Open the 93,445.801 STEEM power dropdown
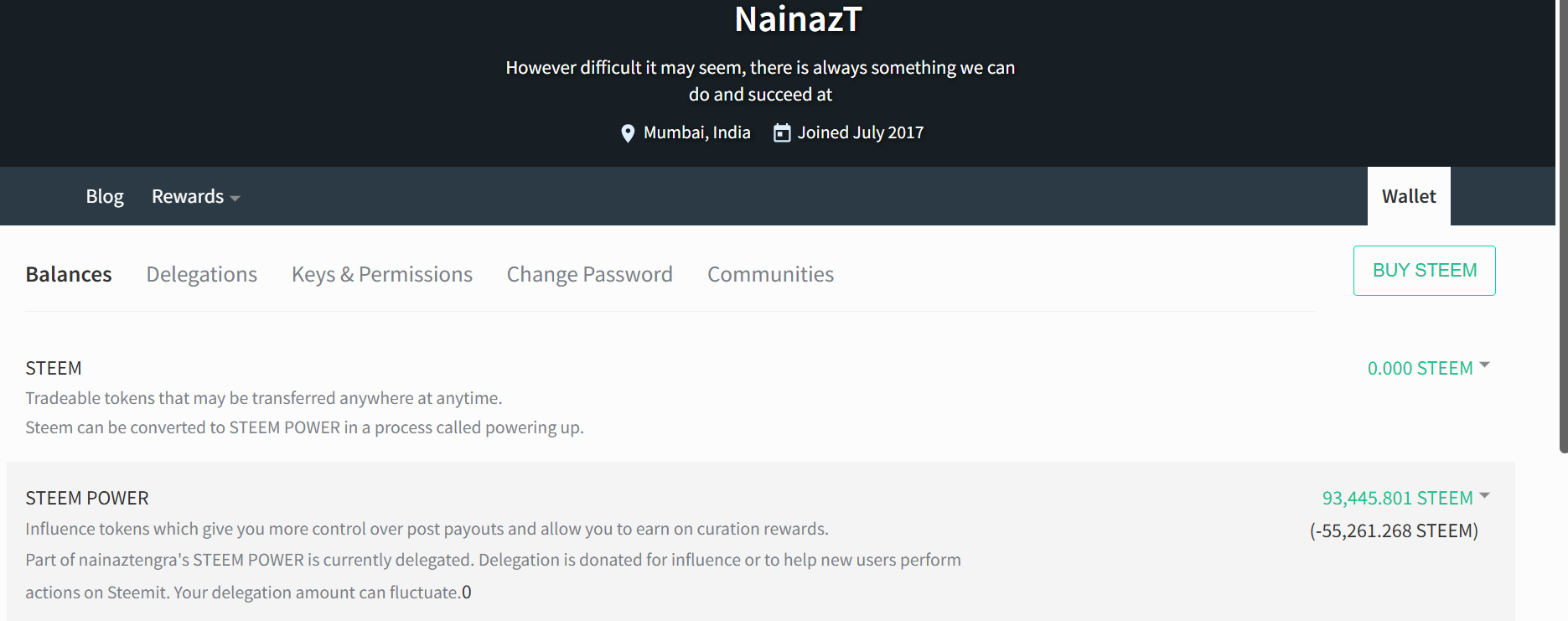 point(1484,495)
